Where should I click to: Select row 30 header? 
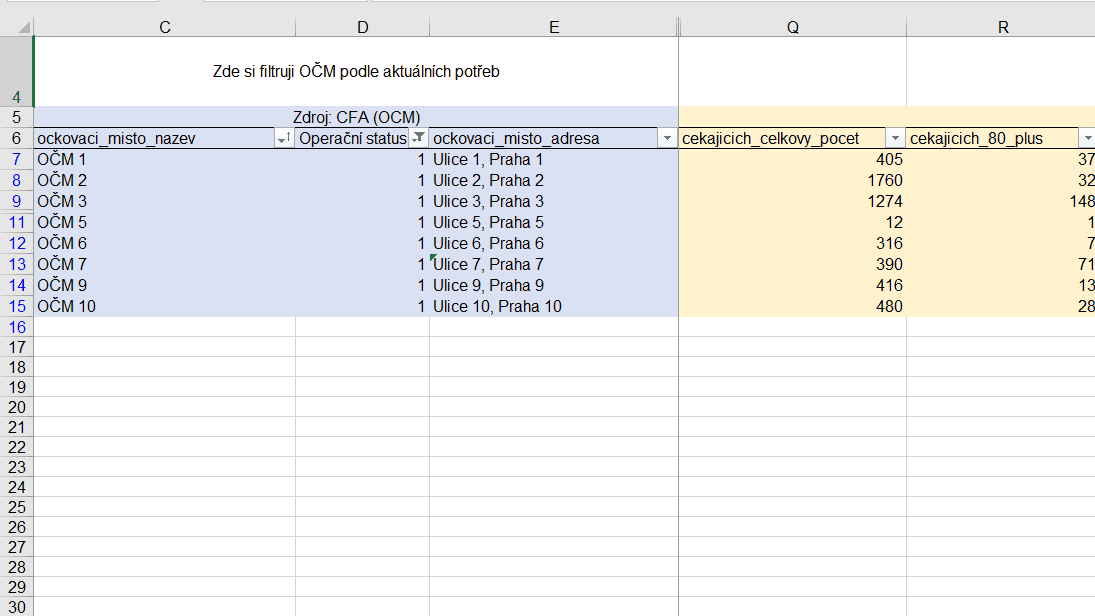pos(16,606)
